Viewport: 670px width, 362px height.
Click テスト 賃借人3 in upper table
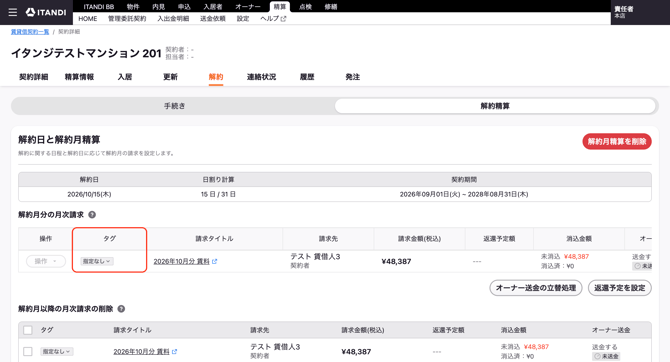point(315,256)
